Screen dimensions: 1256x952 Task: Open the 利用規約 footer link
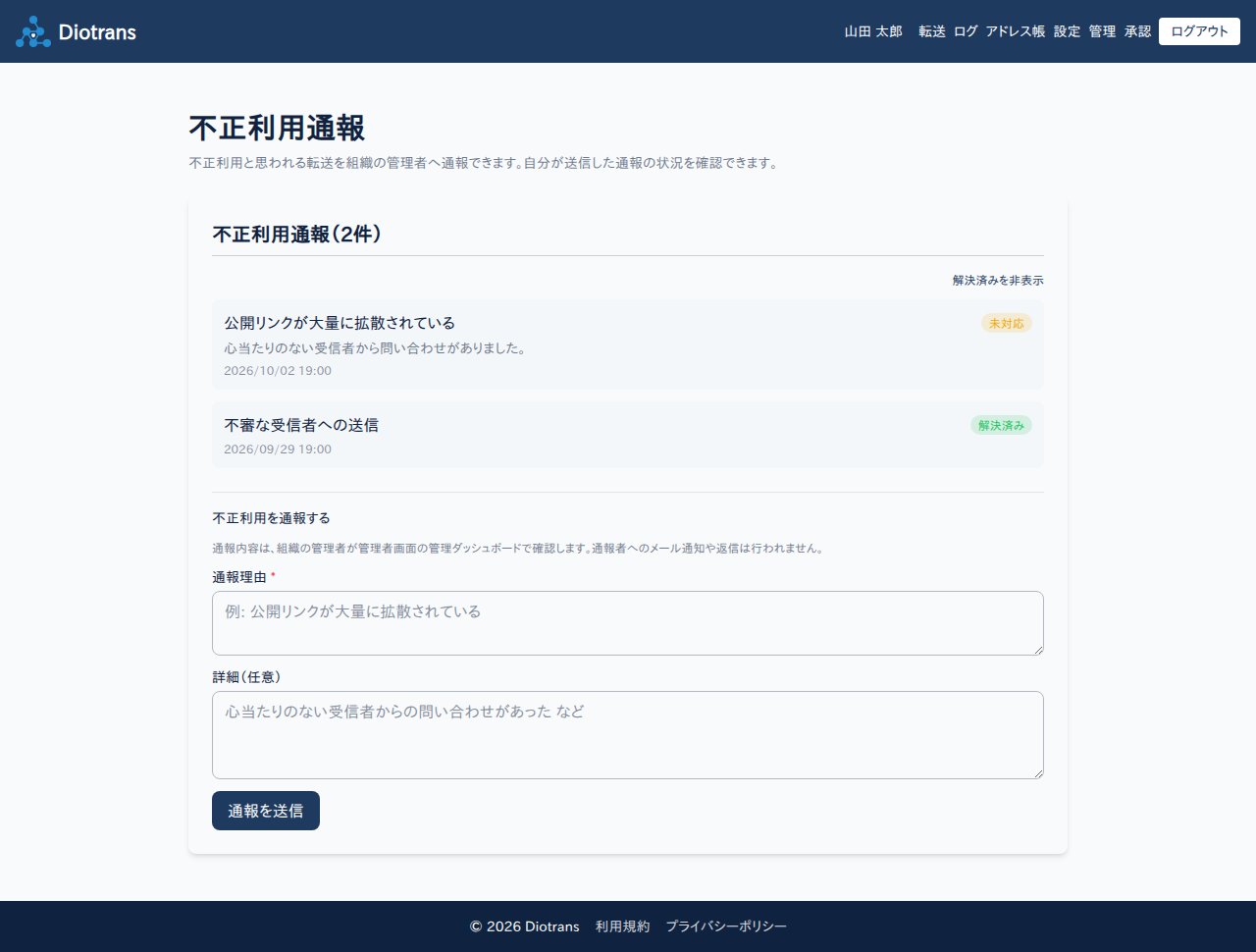tap(622, 926)
